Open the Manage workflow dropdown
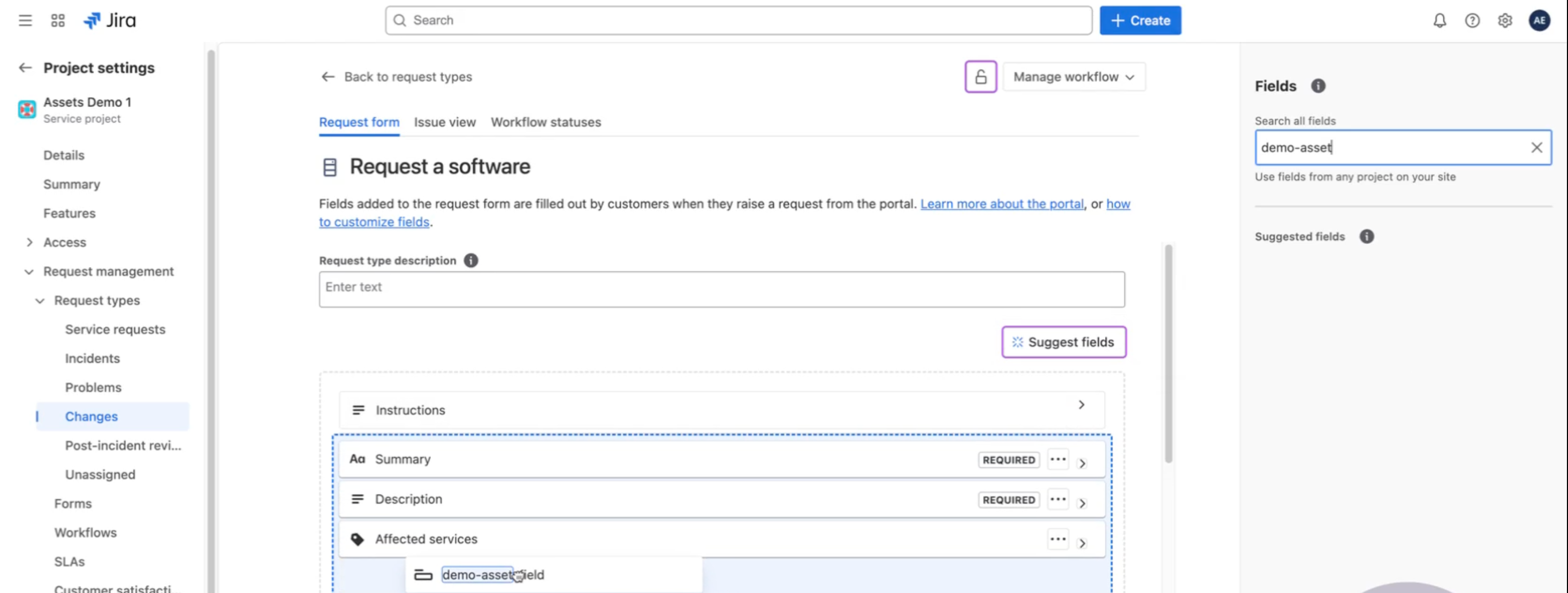 1074,77
